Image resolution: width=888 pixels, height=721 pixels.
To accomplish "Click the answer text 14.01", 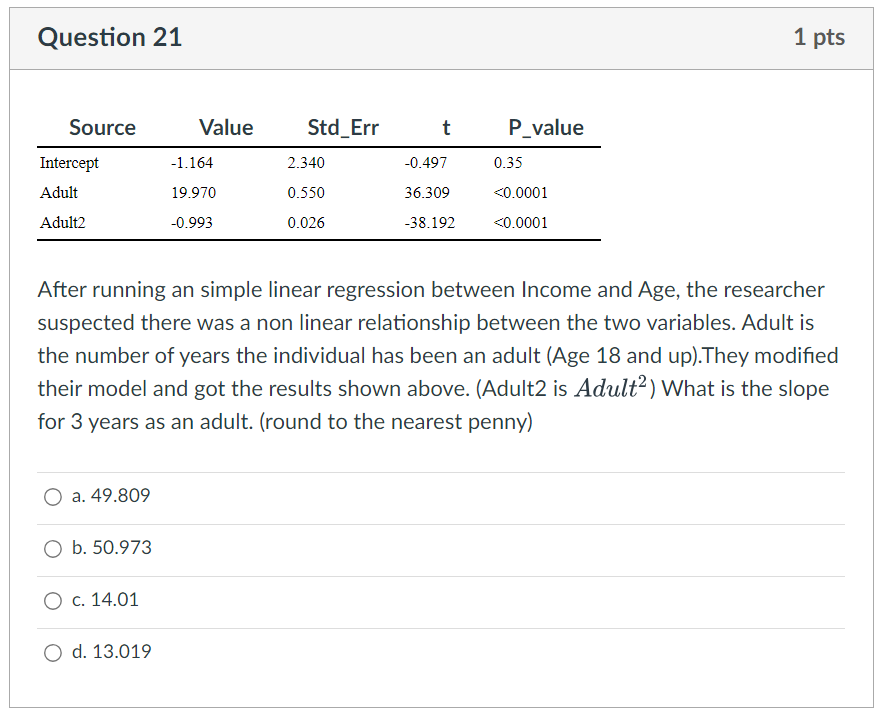I will (106, 600).
